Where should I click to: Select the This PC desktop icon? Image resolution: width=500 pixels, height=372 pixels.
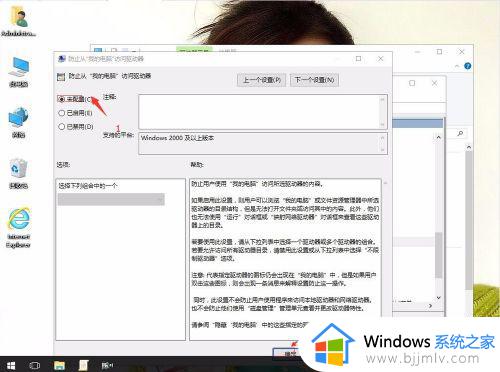point(19,71)
